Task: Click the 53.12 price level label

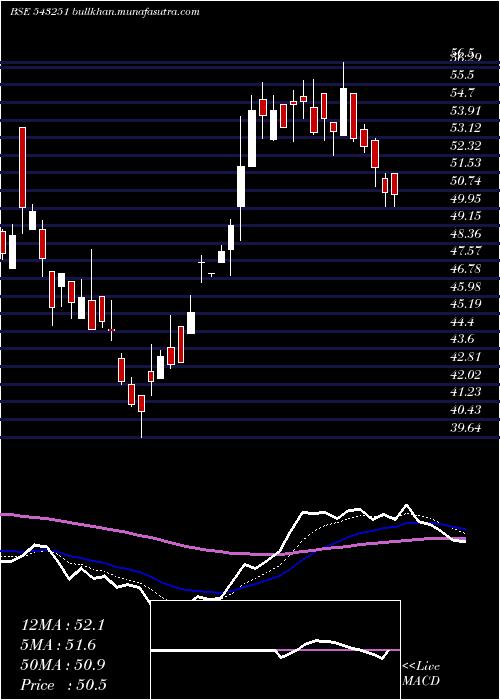Action: click(465, 129)
